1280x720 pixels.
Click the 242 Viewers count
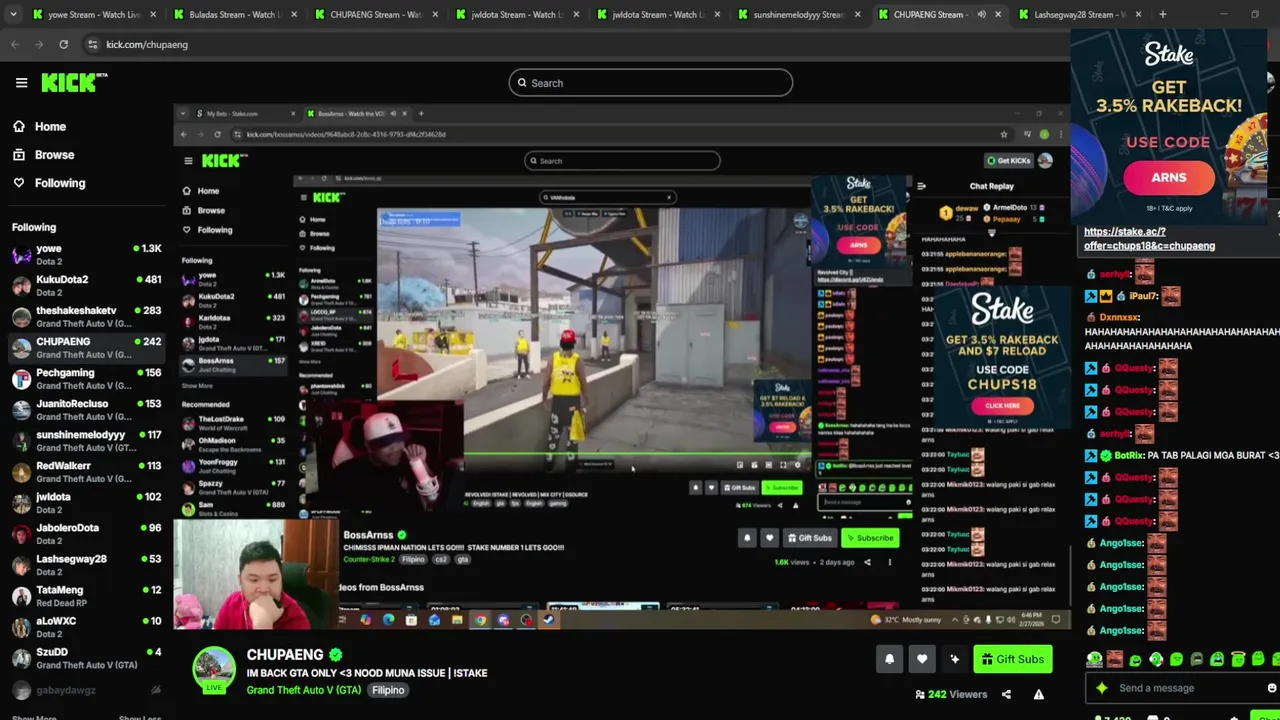950,694
